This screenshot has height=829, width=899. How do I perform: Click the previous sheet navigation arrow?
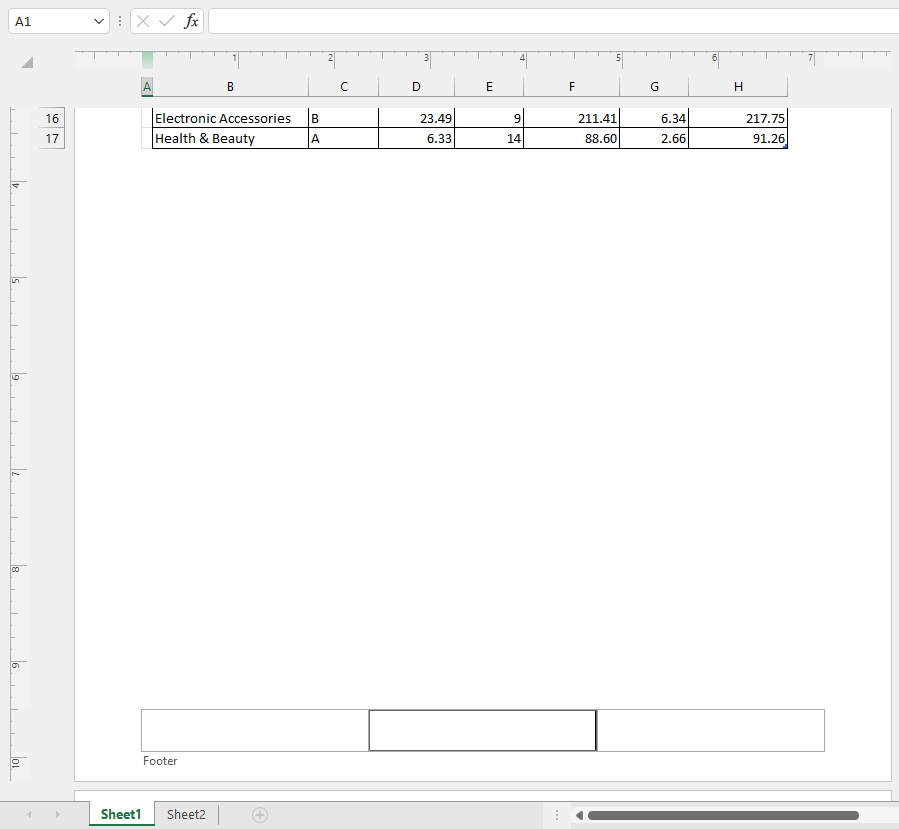28,814
